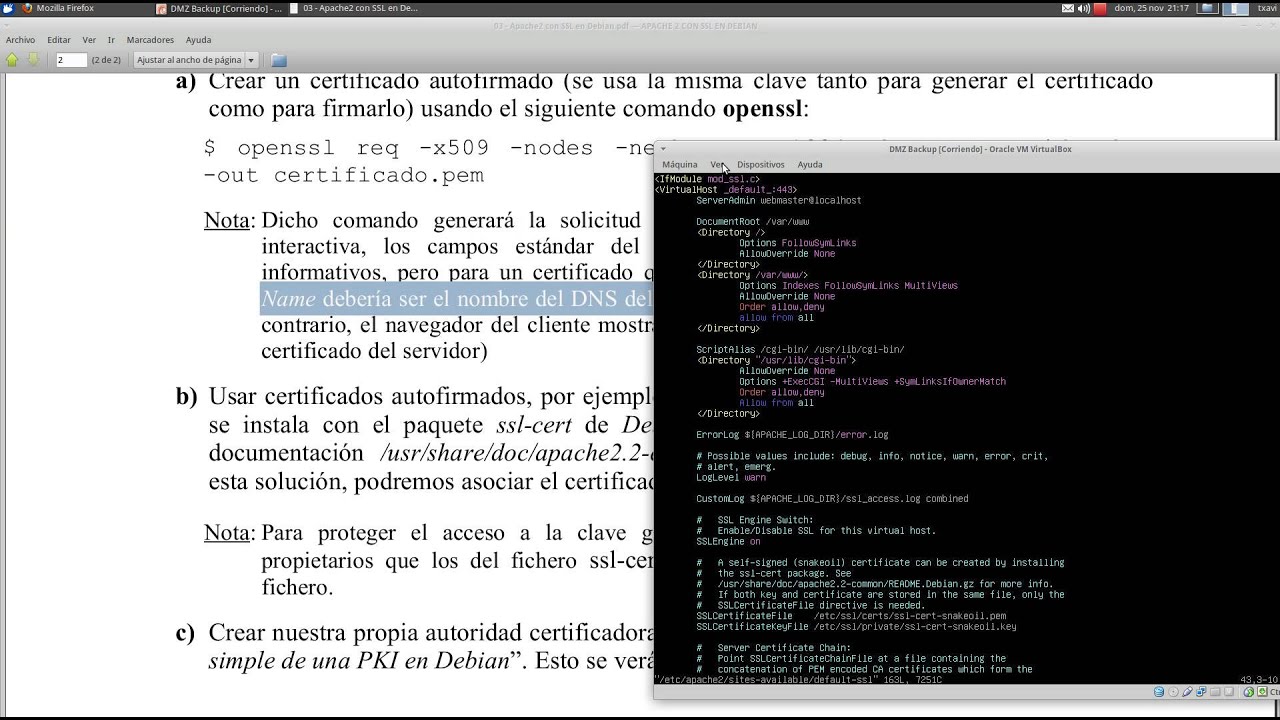This screenshot has height=720, width=1280.
Task: Switch to 'DMZ Backup [Corriendo]' taskbar item
Action: (x=219, y=8)
